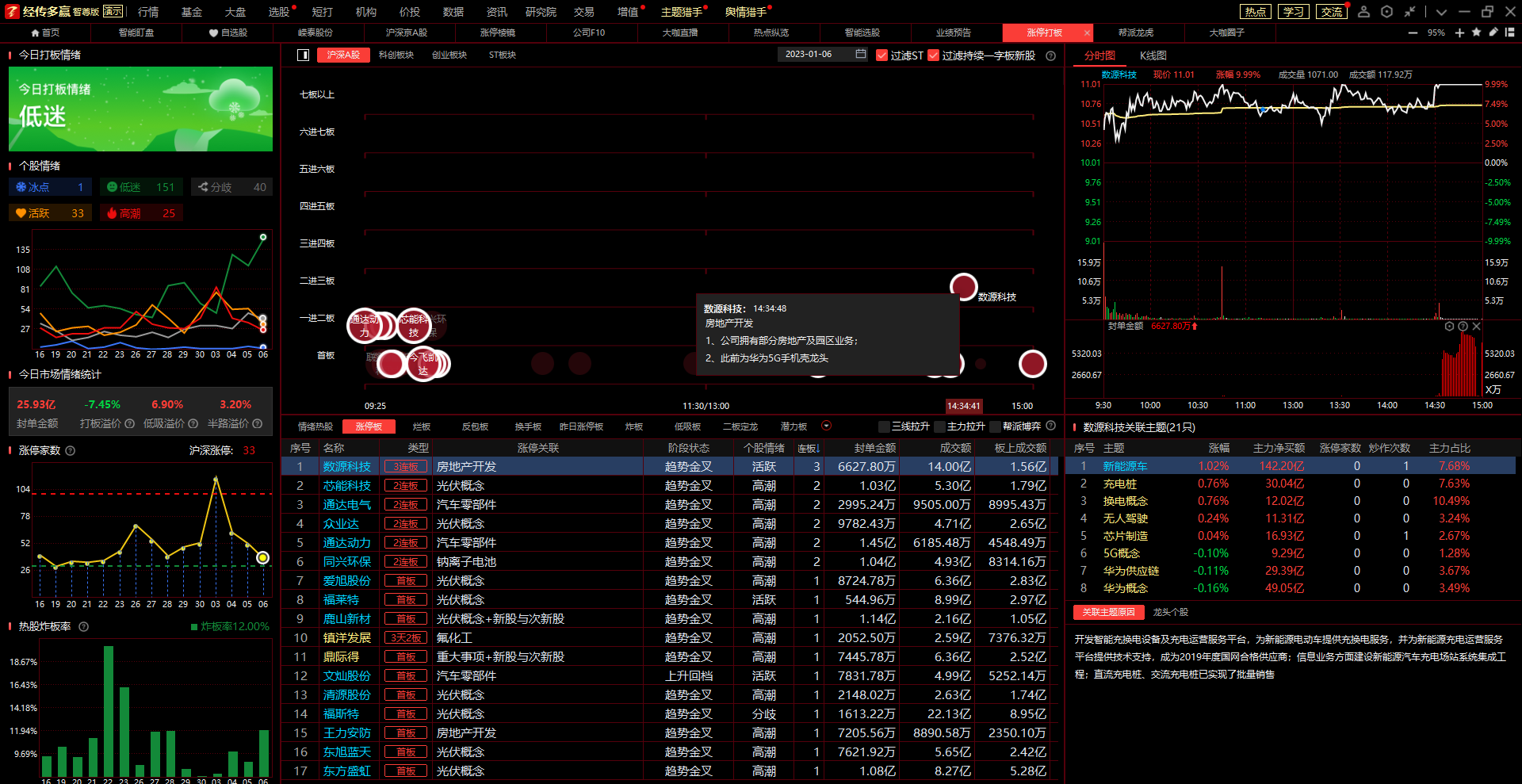The image size is (1522, 784).
Task: Click the 热点 button
Action: point(1255,12)
